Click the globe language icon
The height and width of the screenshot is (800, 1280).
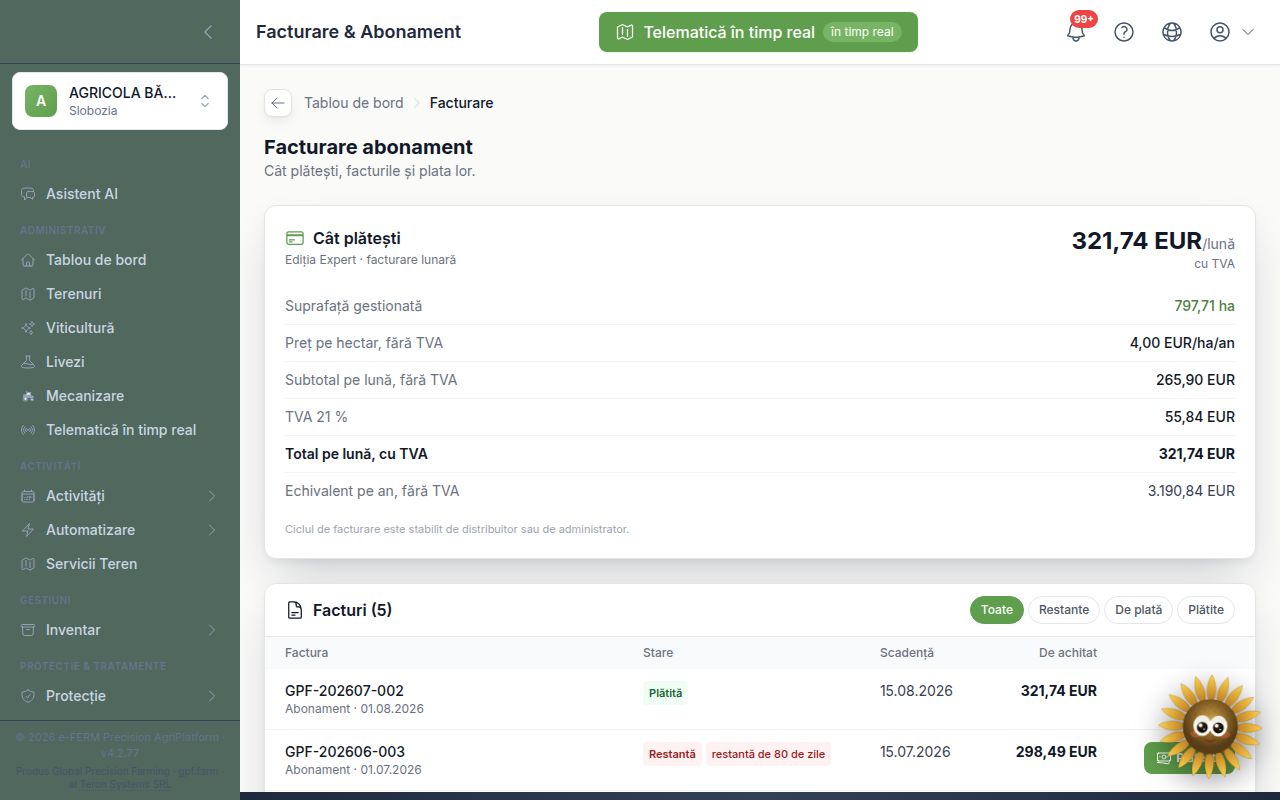1172,32
